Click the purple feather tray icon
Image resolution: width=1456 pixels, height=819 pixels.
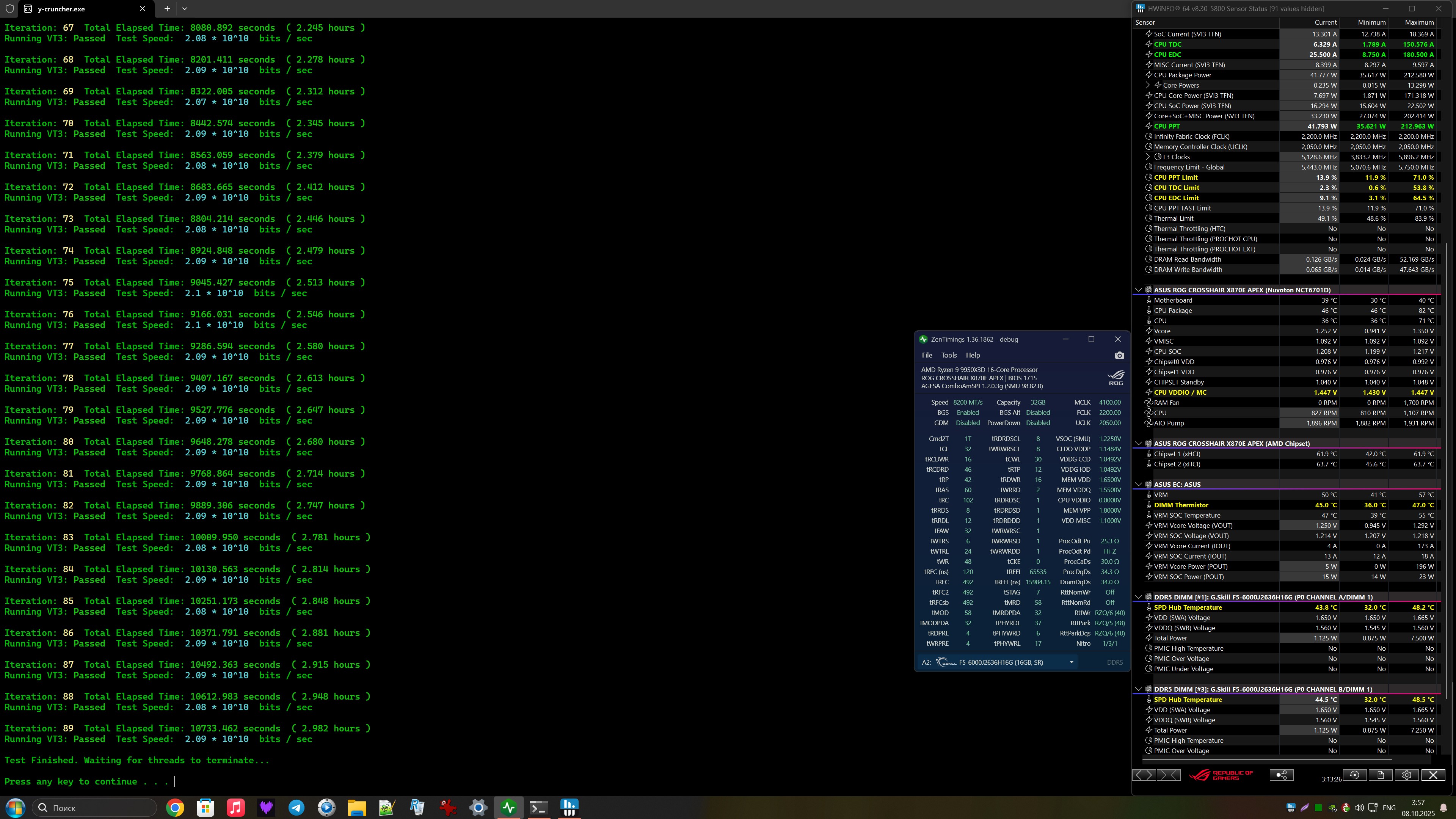(x=1304, y=808)
